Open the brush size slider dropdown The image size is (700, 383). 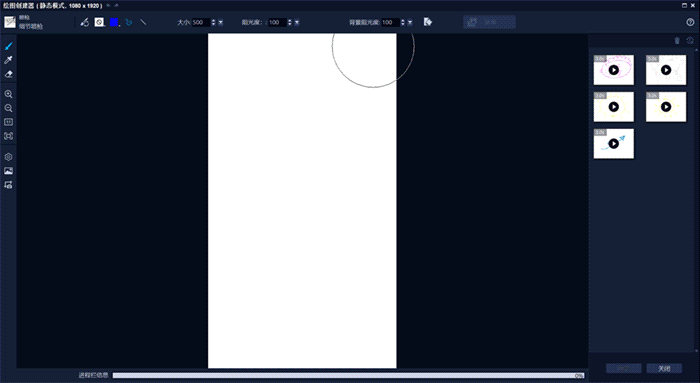pos(221,22)
